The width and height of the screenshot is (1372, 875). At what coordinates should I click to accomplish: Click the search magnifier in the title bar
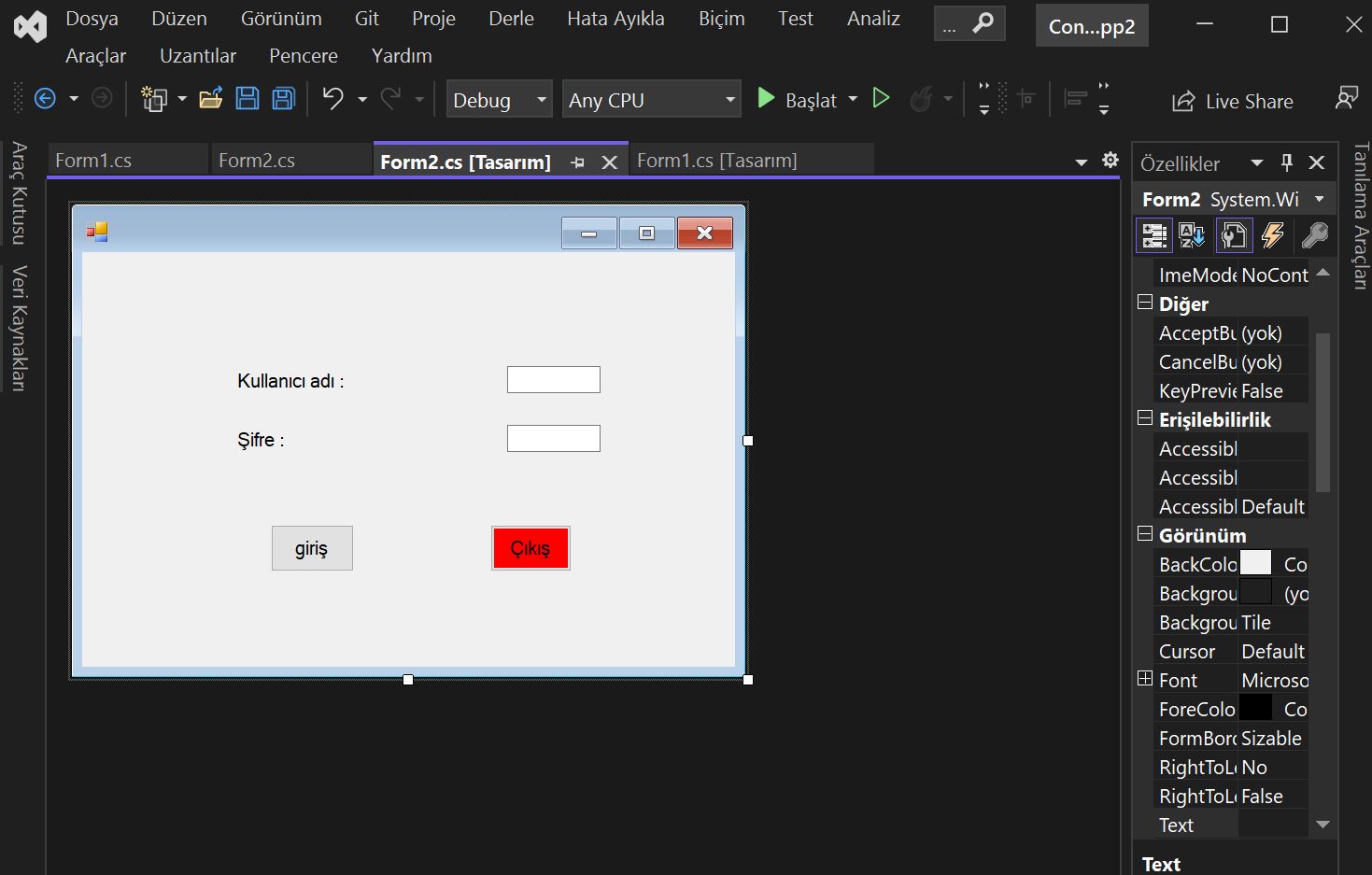pos(983,23)
